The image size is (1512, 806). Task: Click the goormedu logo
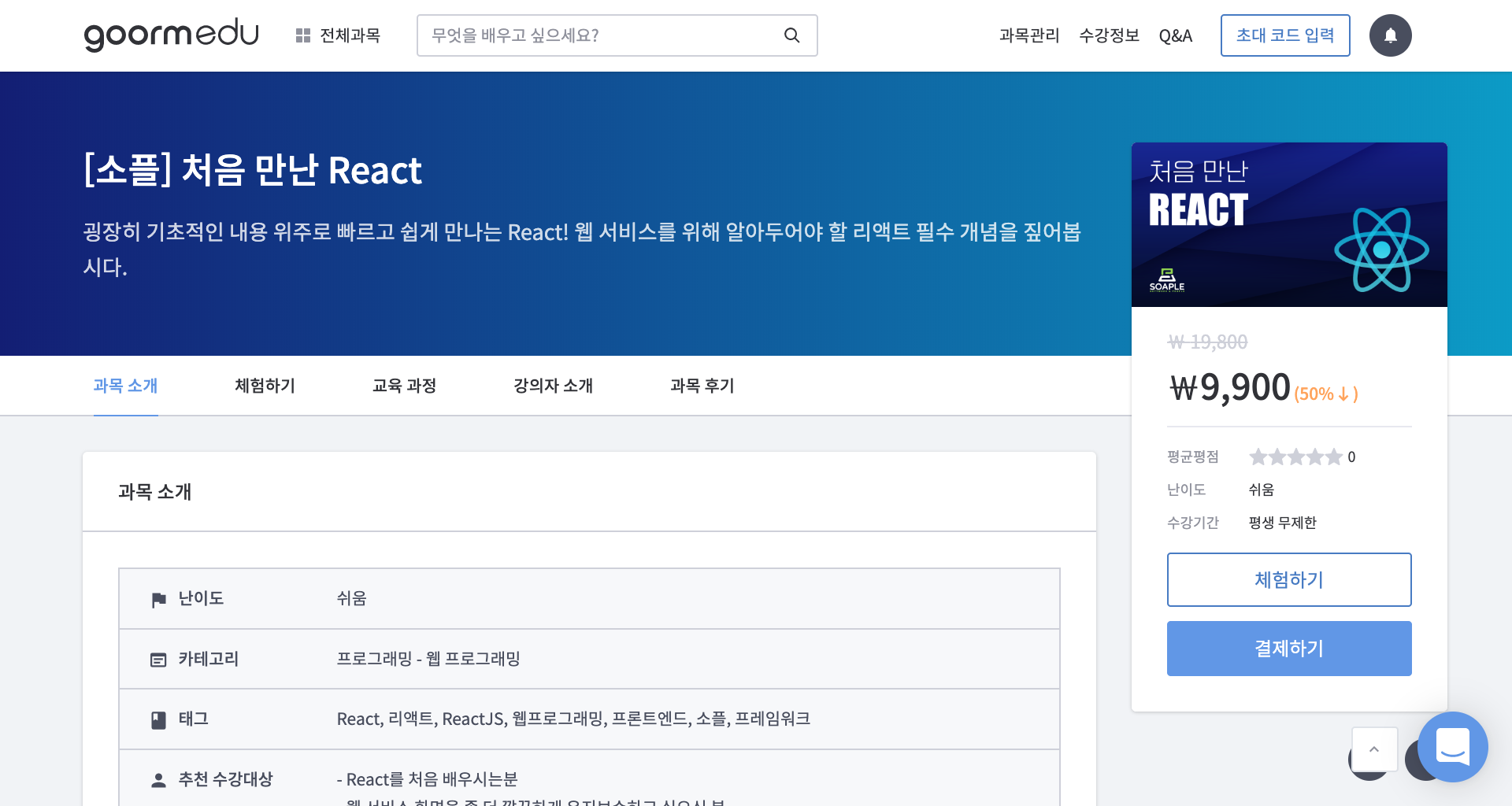pyautogui.click(x=171, y=35)
